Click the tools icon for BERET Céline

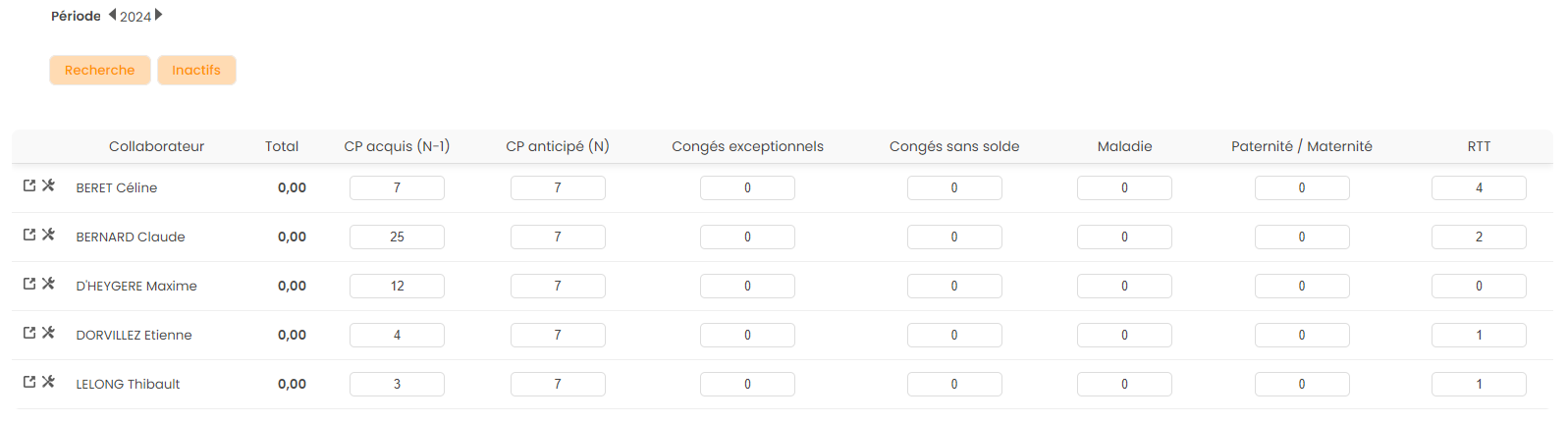pos(48,185)
